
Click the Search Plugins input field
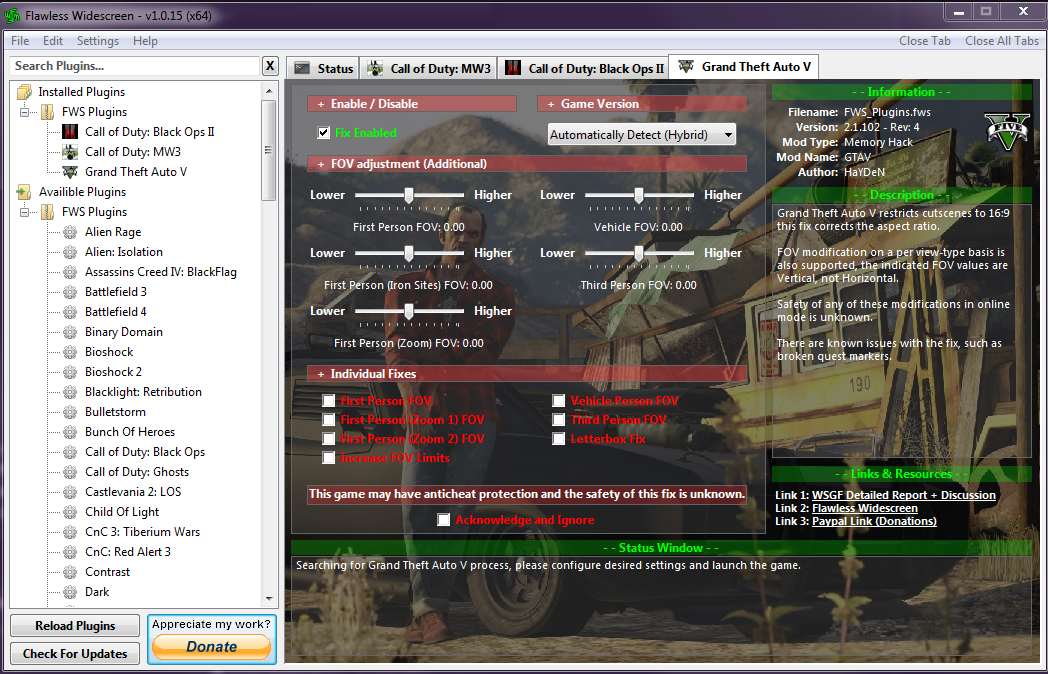(134, 66)
